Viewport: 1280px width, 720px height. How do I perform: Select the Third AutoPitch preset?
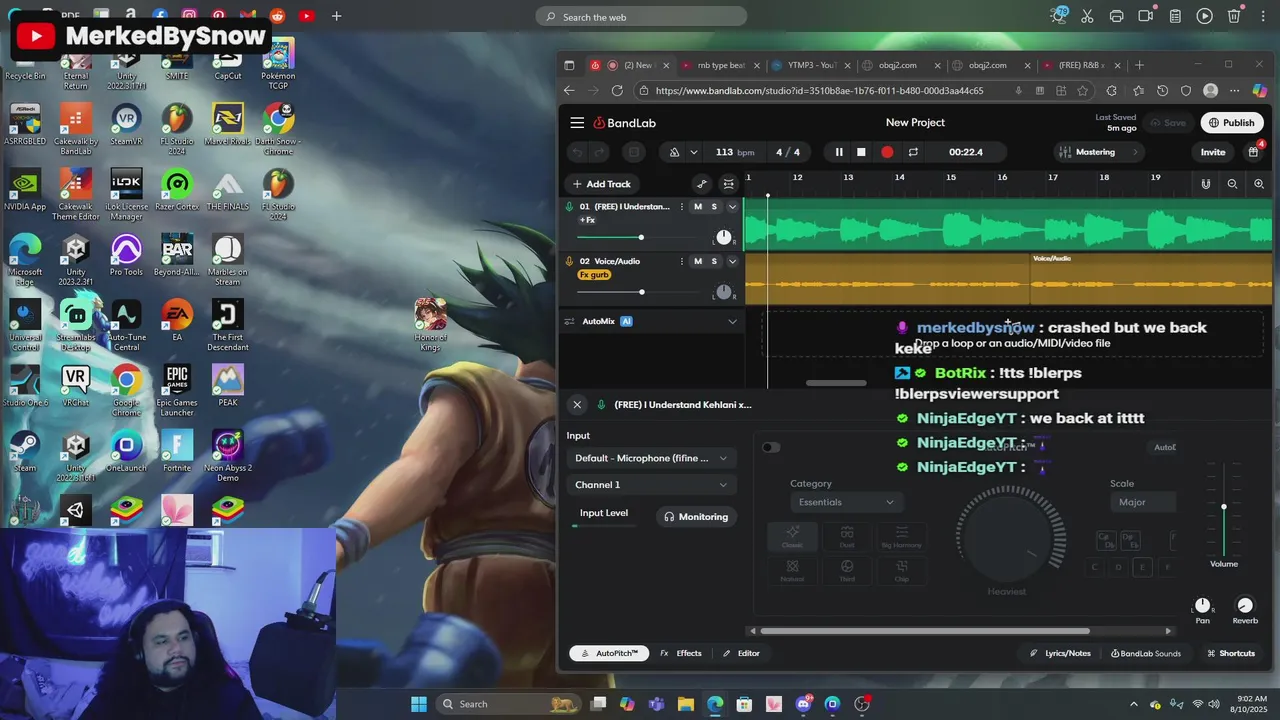(847, 571)
